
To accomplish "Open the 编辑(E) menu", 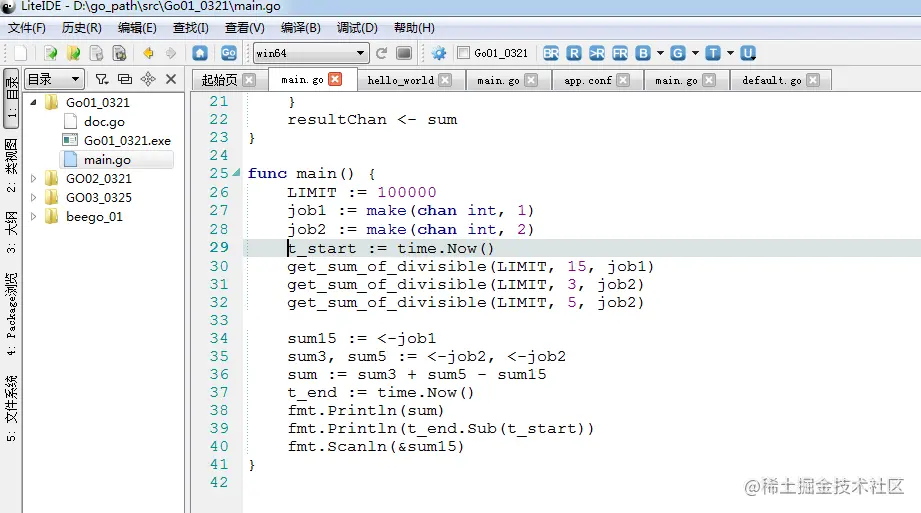I will (x=137, y=28).
